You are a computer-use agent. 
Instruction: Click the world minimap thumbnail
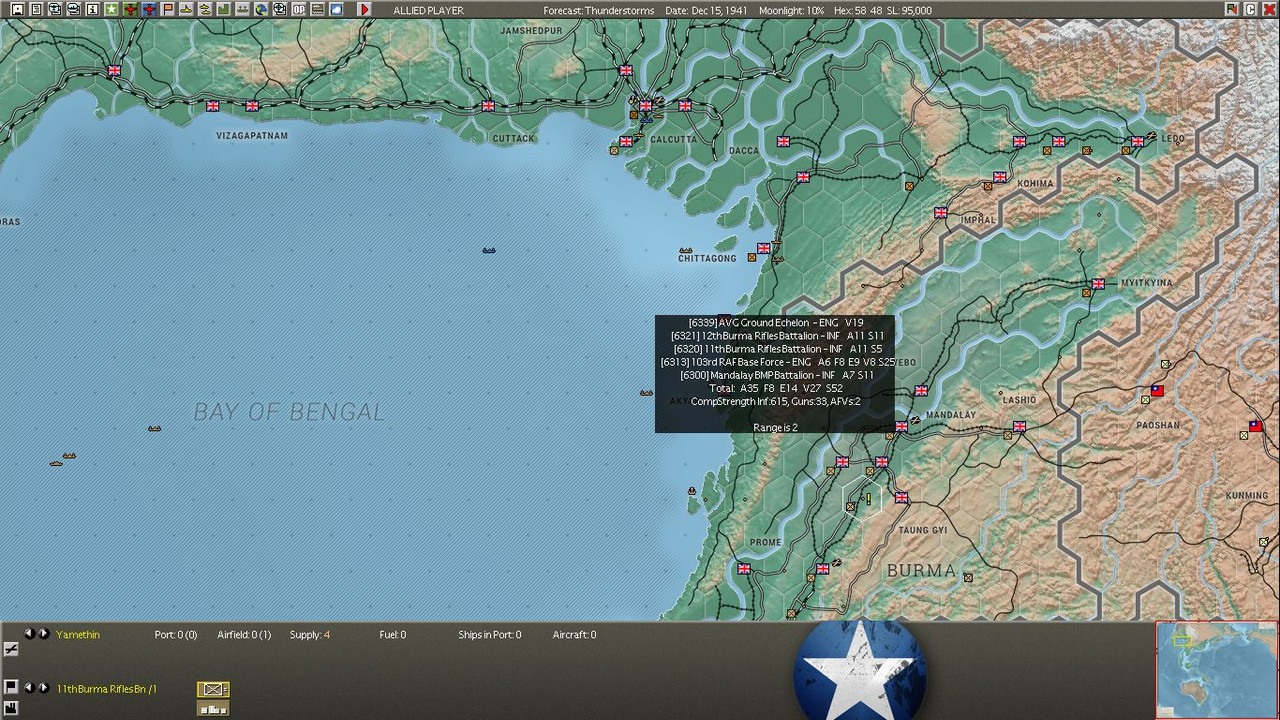tap(1216, 670)
